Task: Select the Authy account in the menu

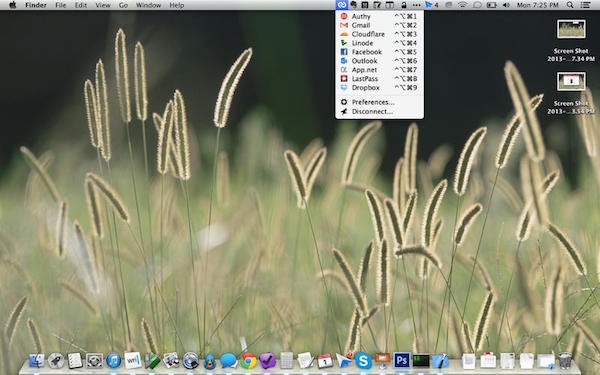Action: [x=379, y=16]
